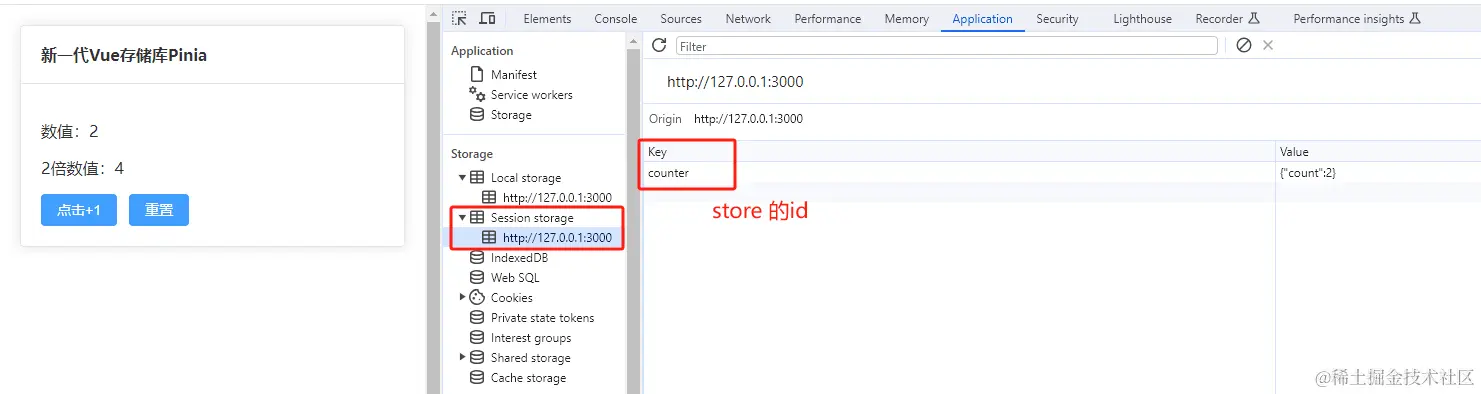Collapse the Session storage tree node
Viewport: 1481px width, 394px height.
pos(463,218)
